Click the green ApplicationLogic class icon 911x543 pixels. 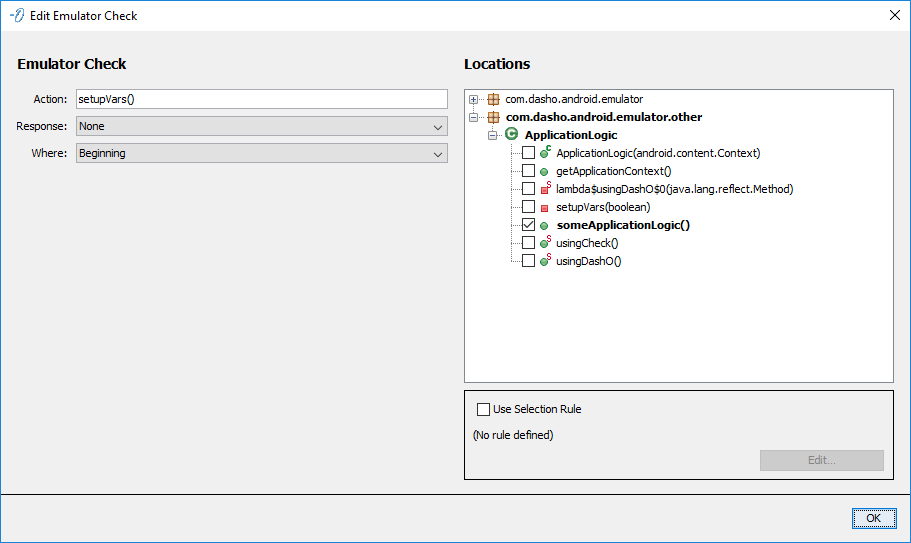click(x=512, y=135)
